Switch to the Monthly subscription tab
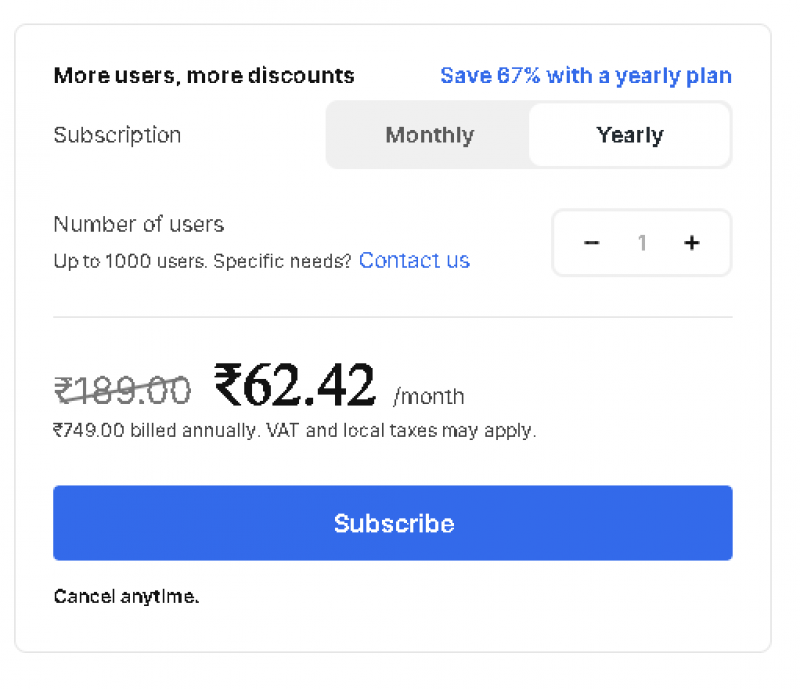 tap(429, 135)
